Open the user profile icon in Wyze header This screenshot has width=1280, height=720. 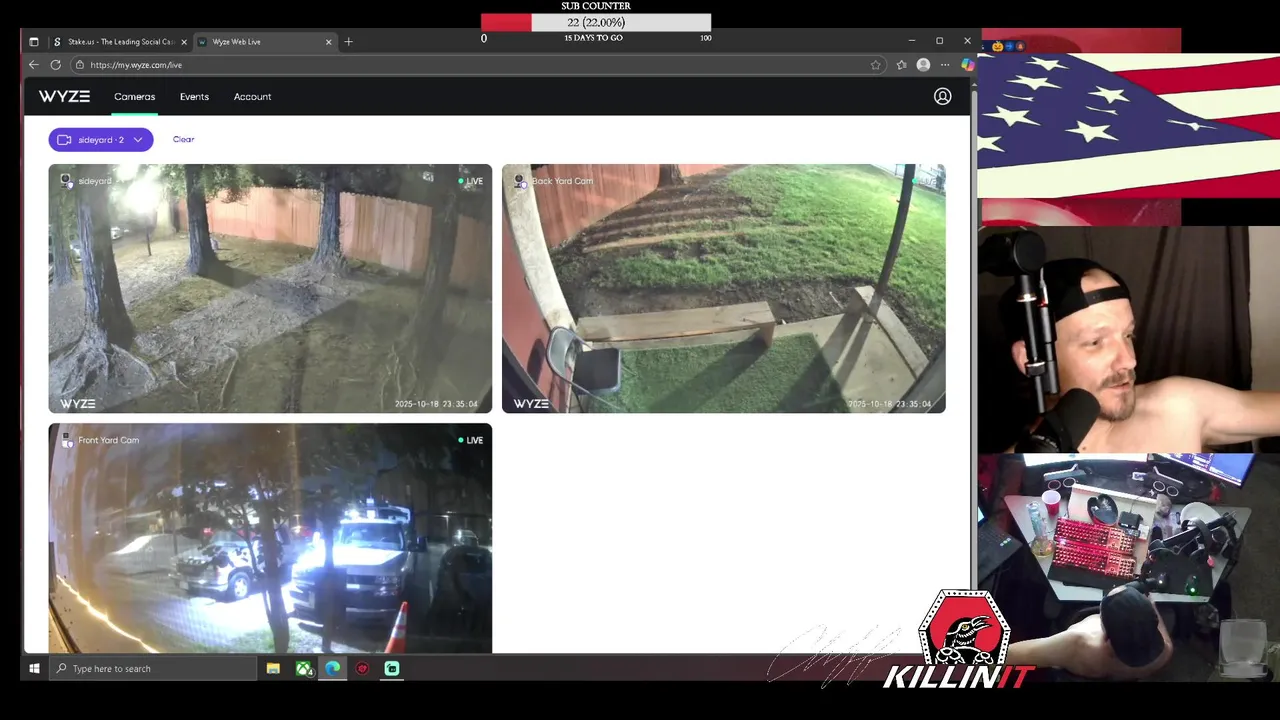(942, 97)
